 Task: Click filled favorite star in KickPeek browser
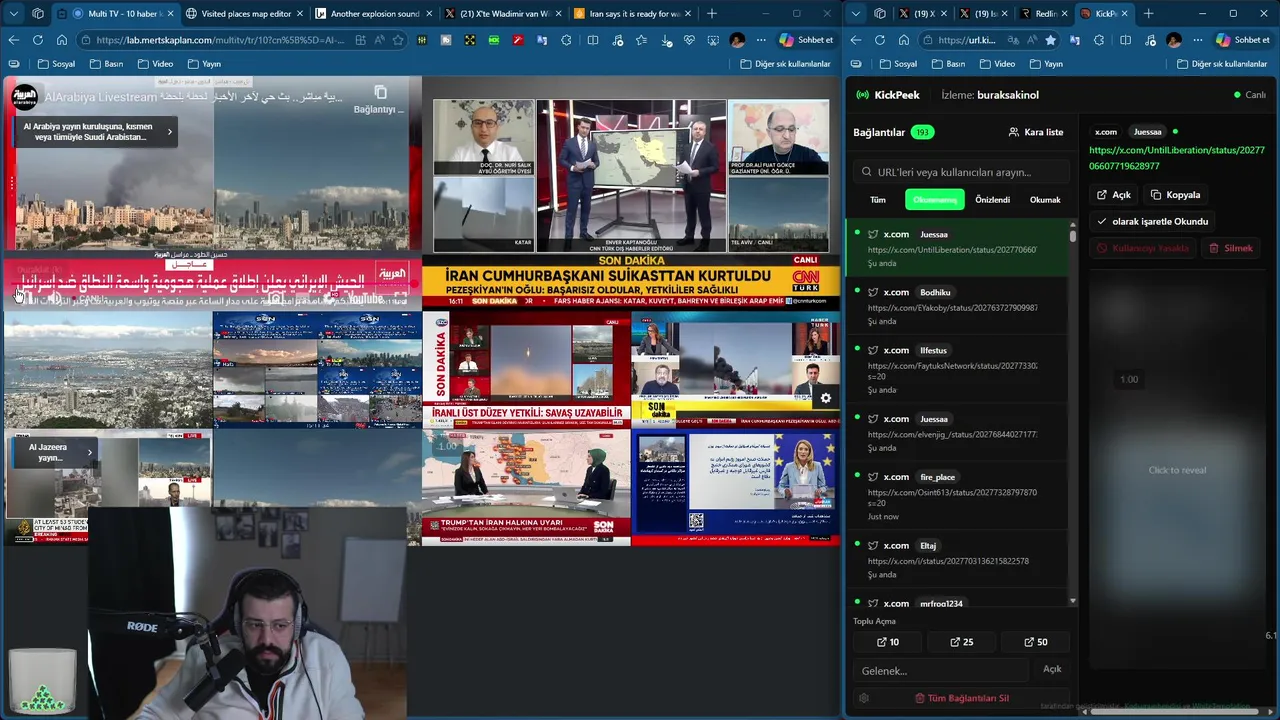point(1050,40)
